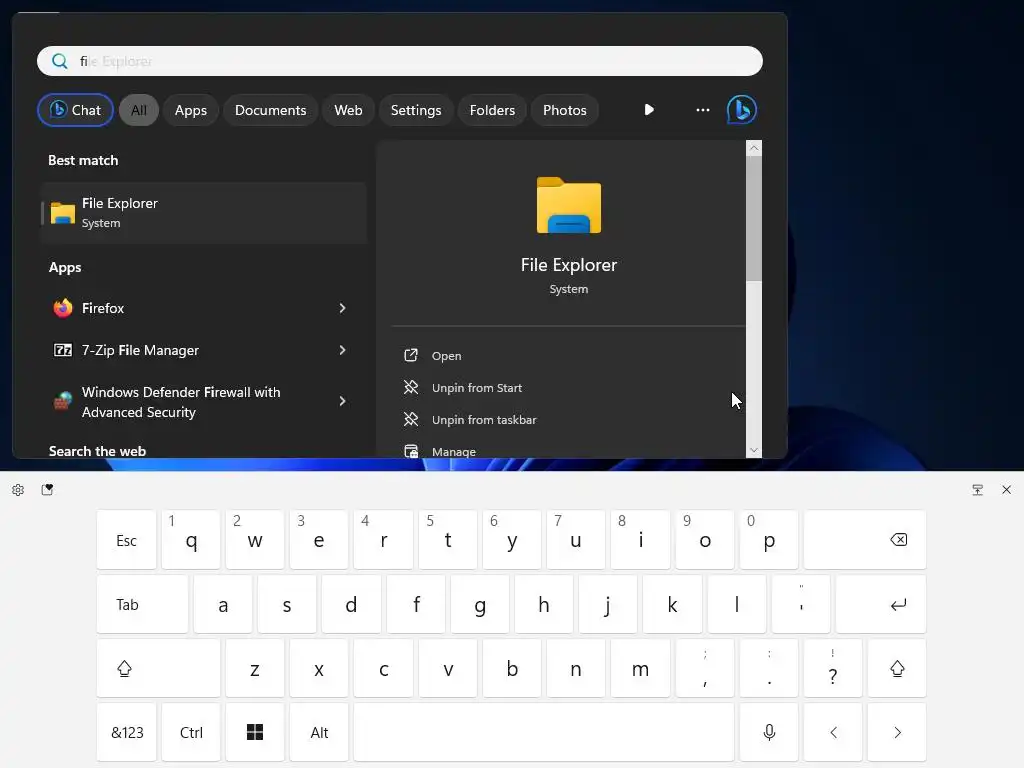Select the Web filter tab
This screenshot has width=1024, height=768.
pos(348,110)
